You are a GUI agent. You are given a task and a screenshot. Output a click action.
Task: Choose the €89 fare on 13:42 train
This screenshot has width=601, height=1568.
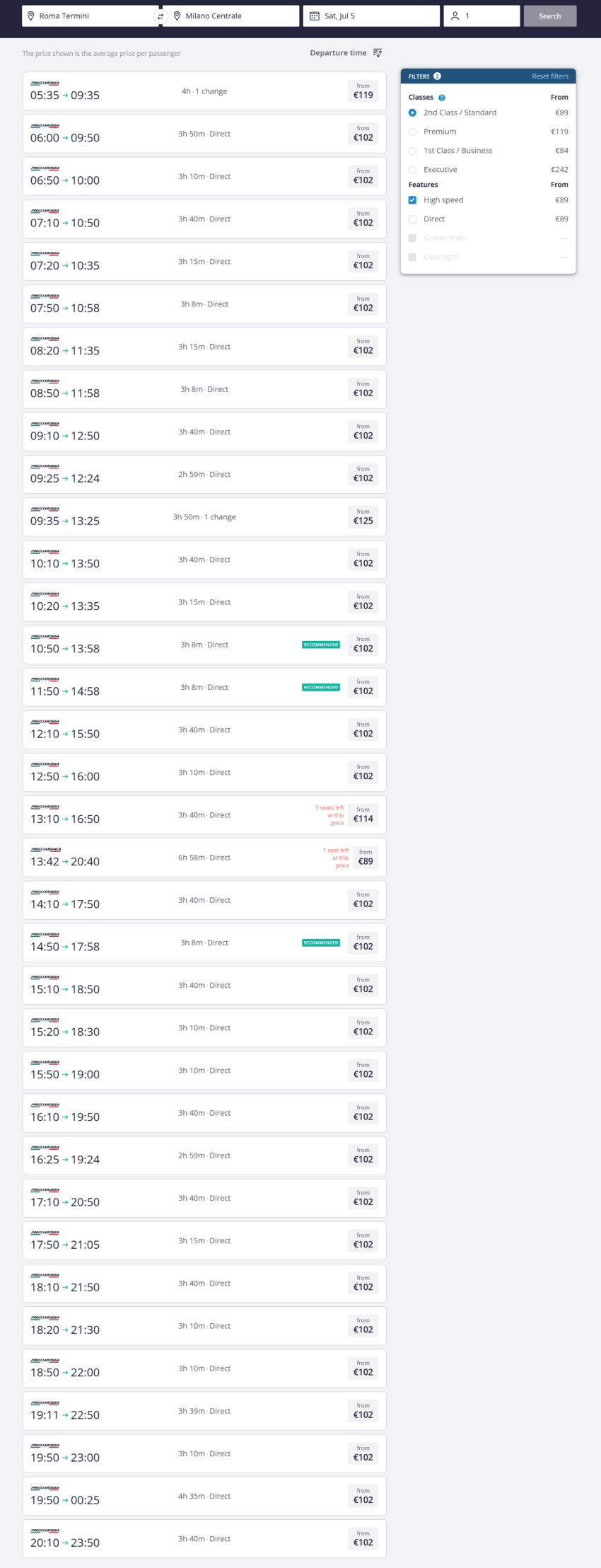pos(365,858)
